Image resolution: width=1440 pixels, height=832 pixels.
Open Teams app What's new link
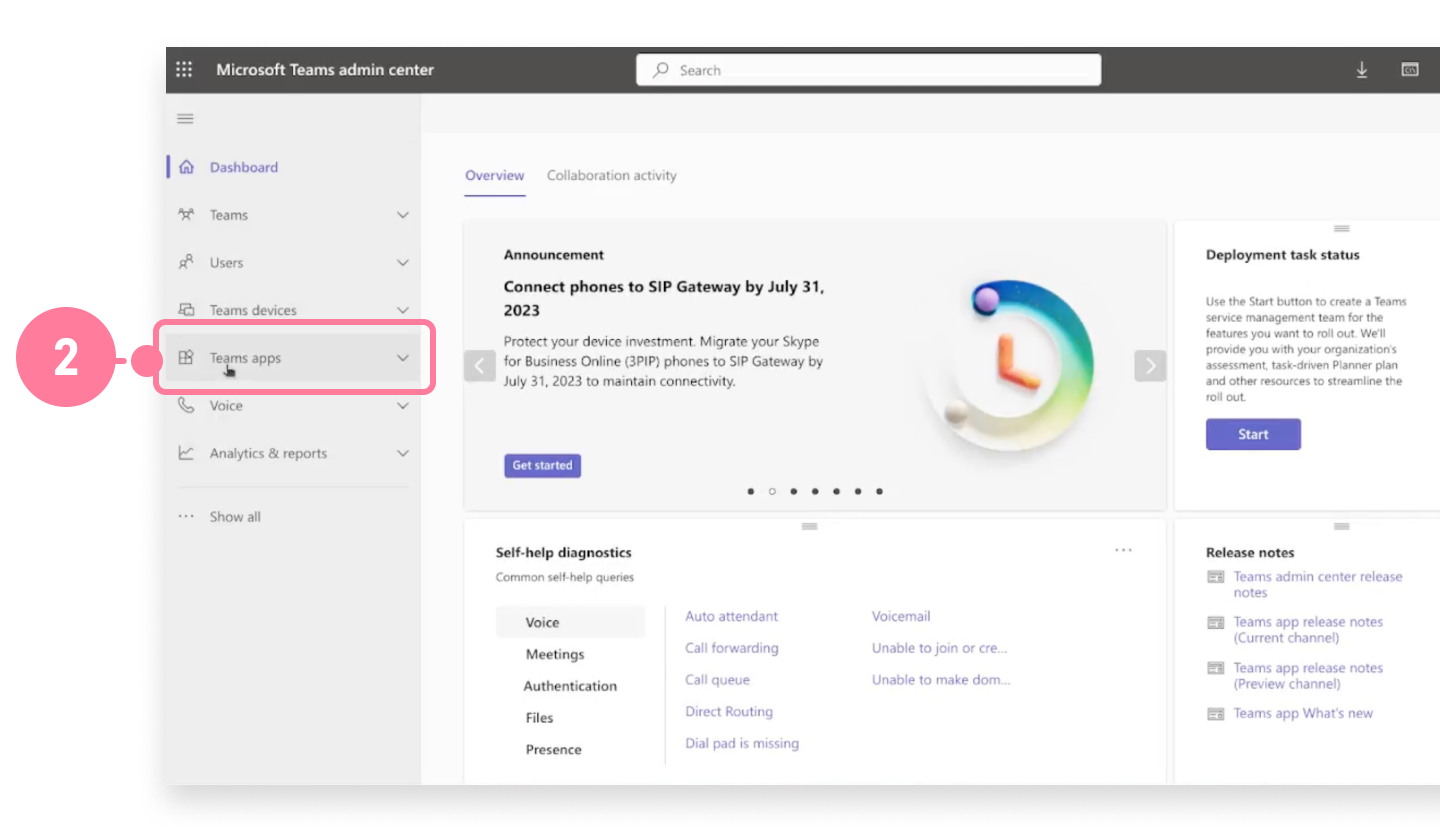tap(1303, 713)
